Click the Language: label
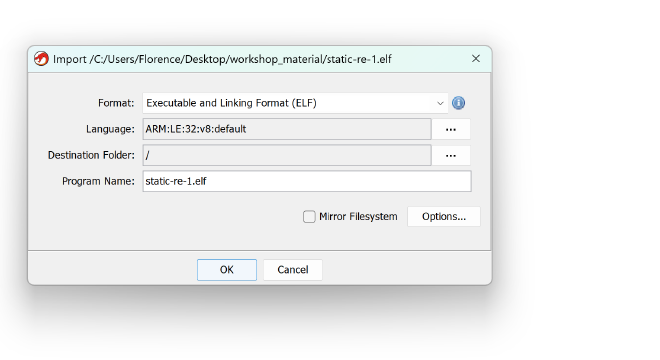660x360 pixels. 110,129
